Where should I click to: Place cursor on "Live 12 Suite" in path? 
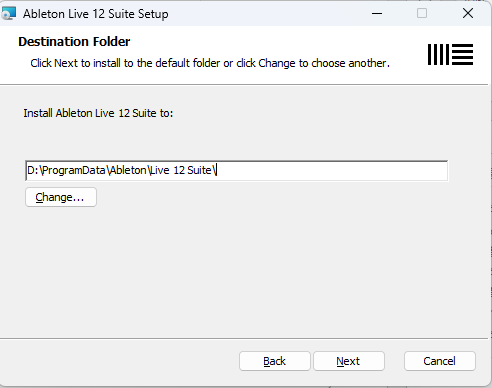tap(181, 170)
